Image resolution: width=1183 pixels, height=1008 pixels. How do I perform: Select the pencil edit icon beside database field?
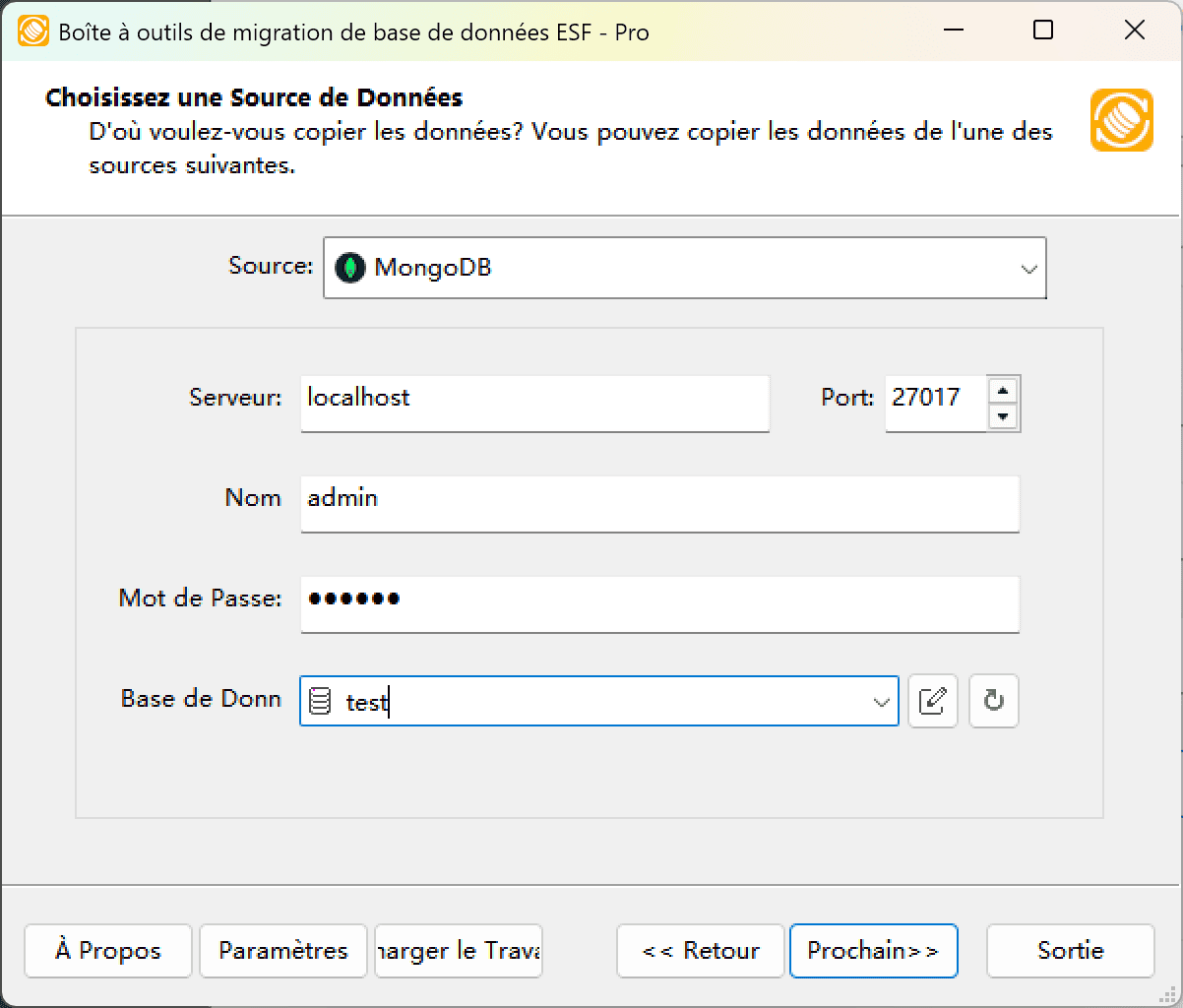(932, 701)
